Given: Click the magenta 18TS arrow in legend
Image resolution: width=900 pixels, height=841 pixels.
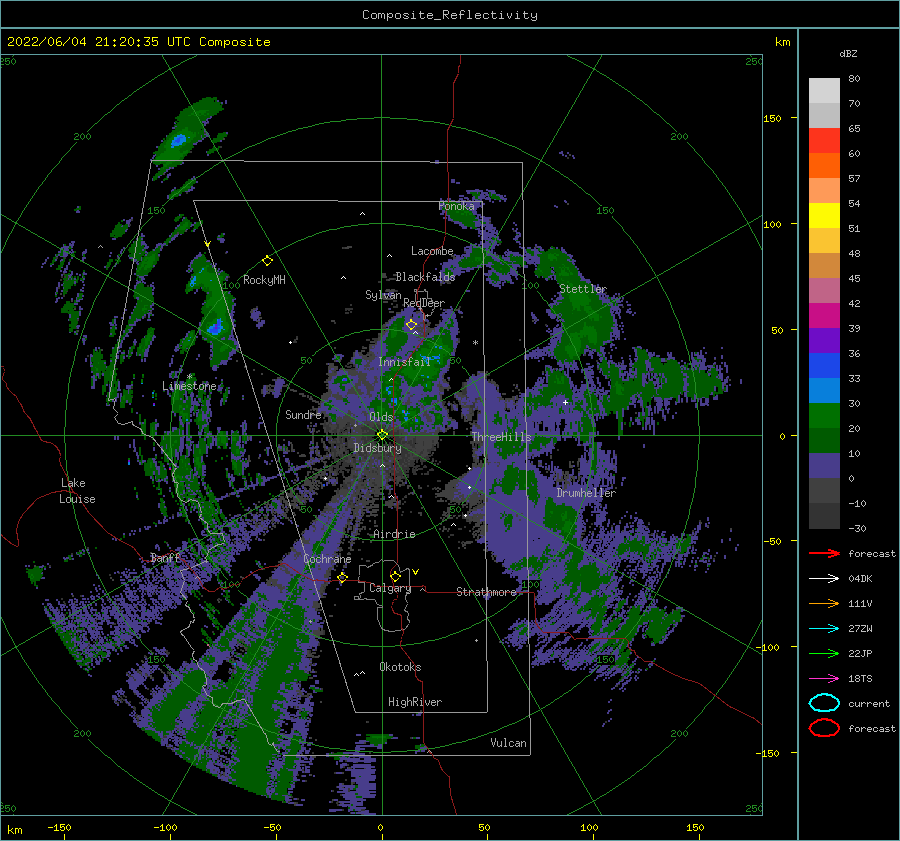Looking at the screenshot, I should click(x=824, y=679).
